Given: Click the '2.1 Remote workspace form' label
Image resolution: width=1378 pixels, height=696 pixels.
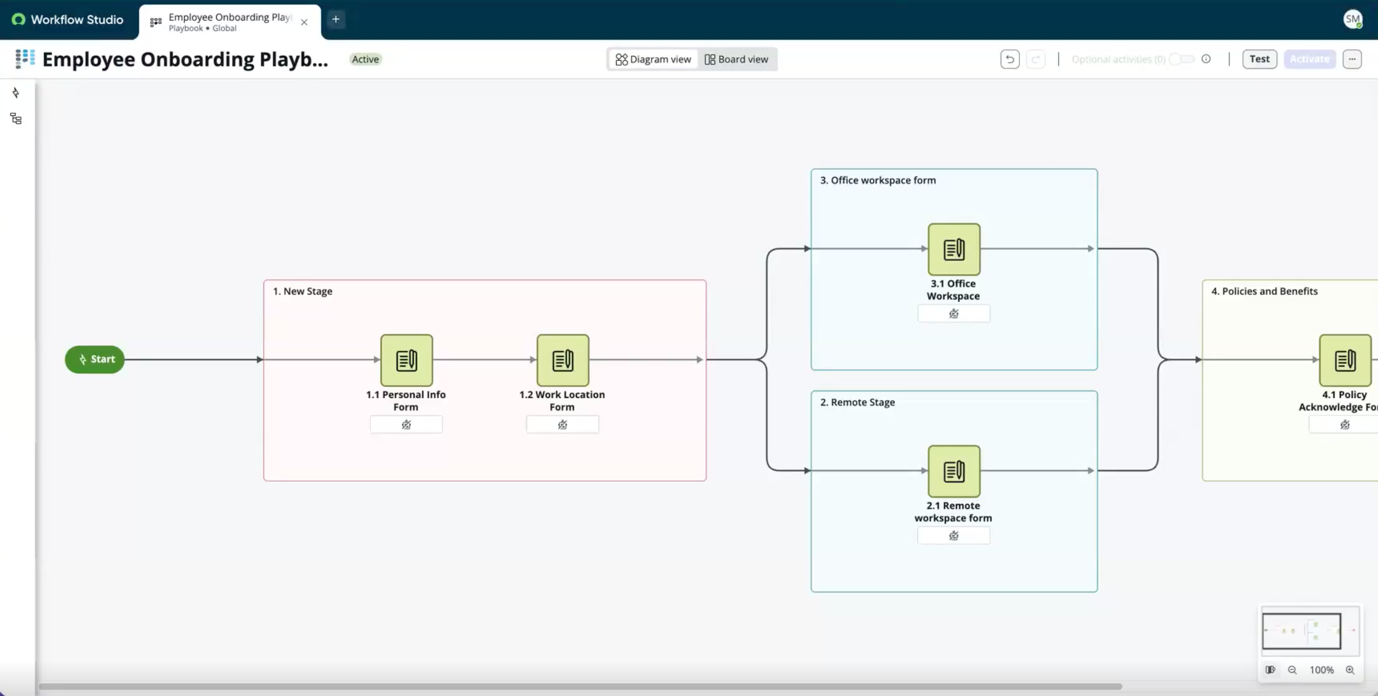Looking at the screenshot, I should 953,512.
